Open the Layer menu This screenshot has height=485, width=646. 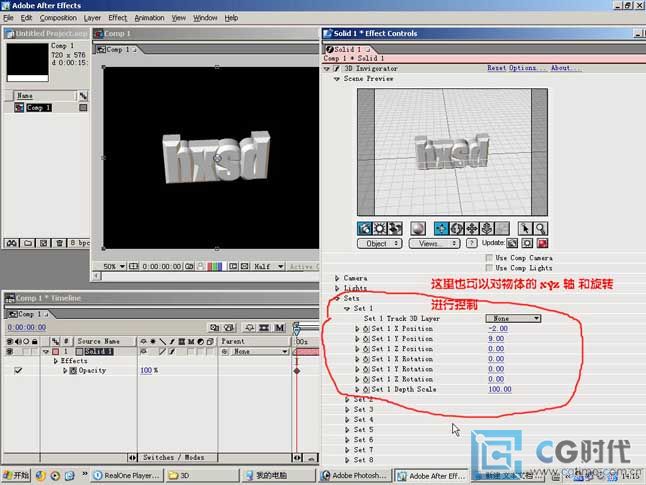pos(92,18)
